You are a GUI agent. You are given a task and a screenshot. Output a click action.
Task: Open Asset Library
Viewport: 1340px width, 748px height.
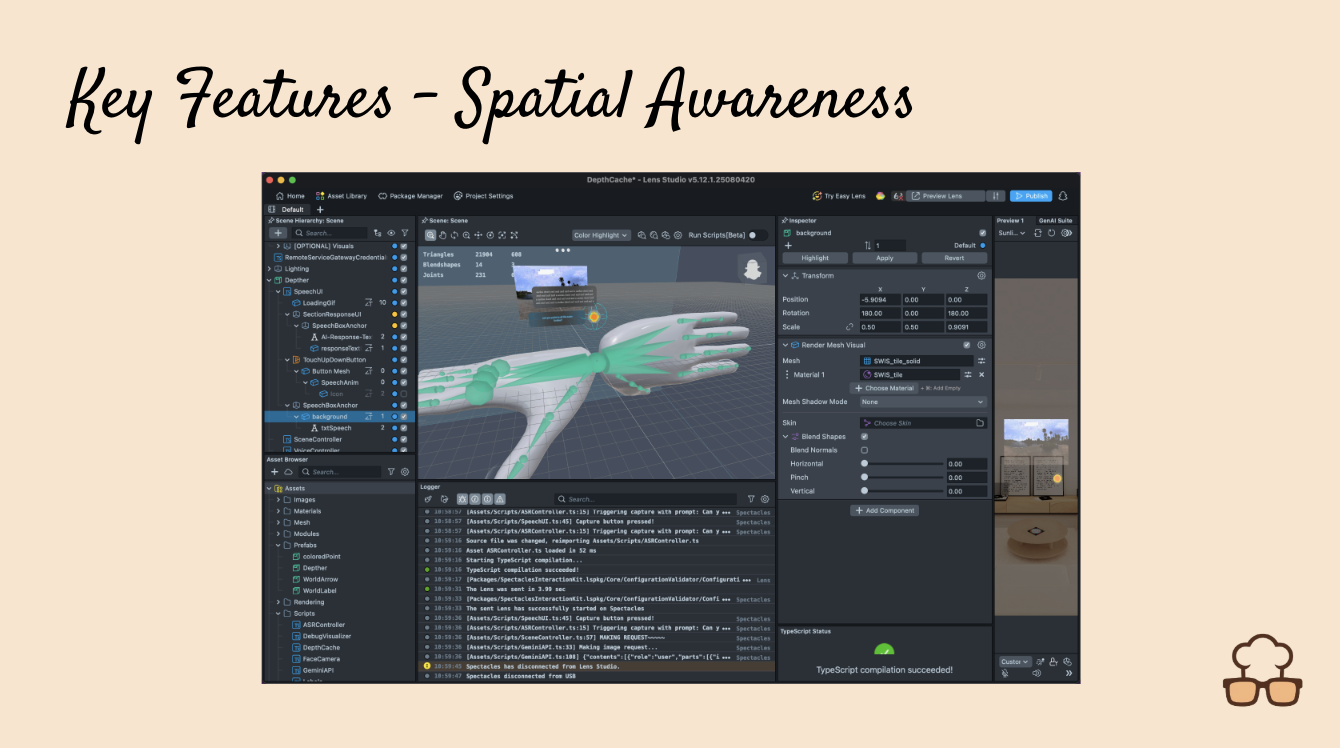tap(341, 196)
